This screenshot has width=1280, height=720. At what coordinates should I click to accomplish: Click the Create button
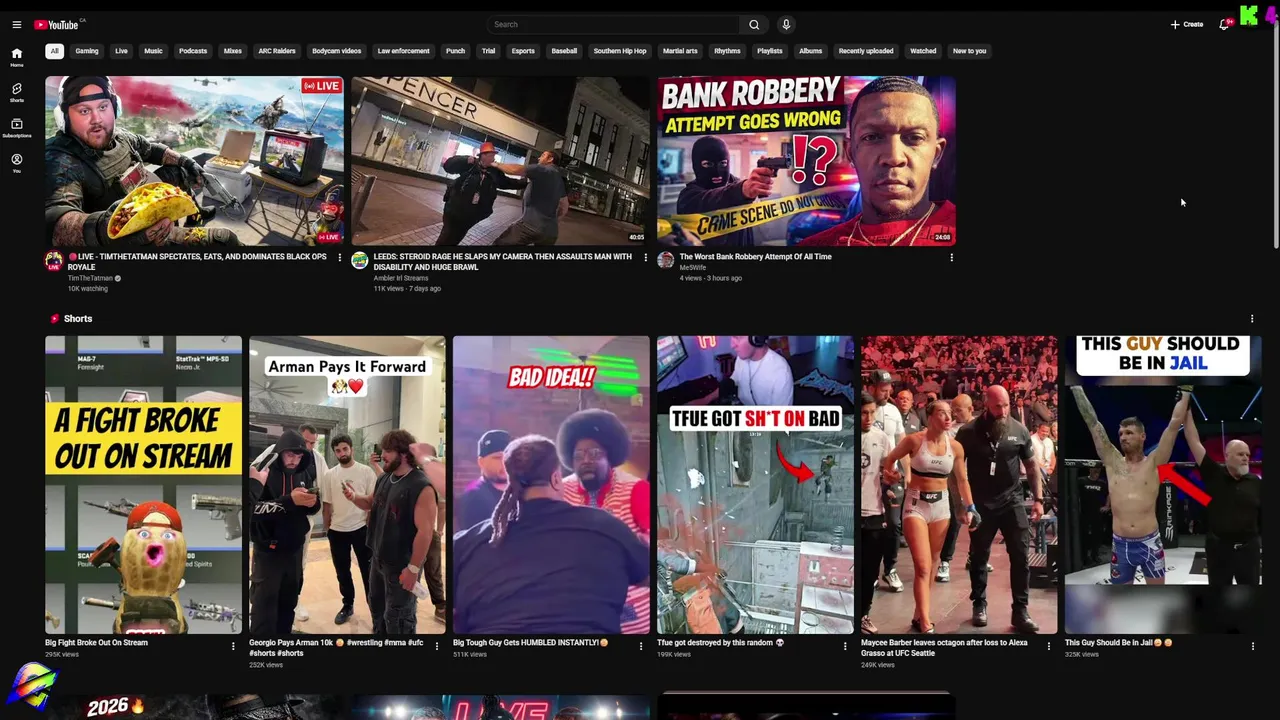pos(1187,25)
